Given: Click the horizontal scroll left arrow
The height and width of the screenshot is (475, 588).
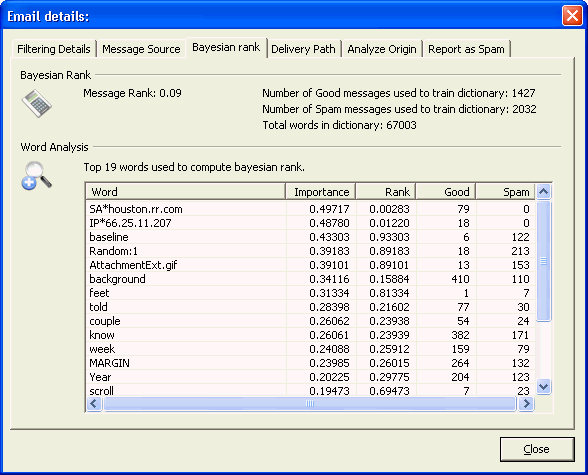Looking at the screenshot, I should click(x=94, y=404).
